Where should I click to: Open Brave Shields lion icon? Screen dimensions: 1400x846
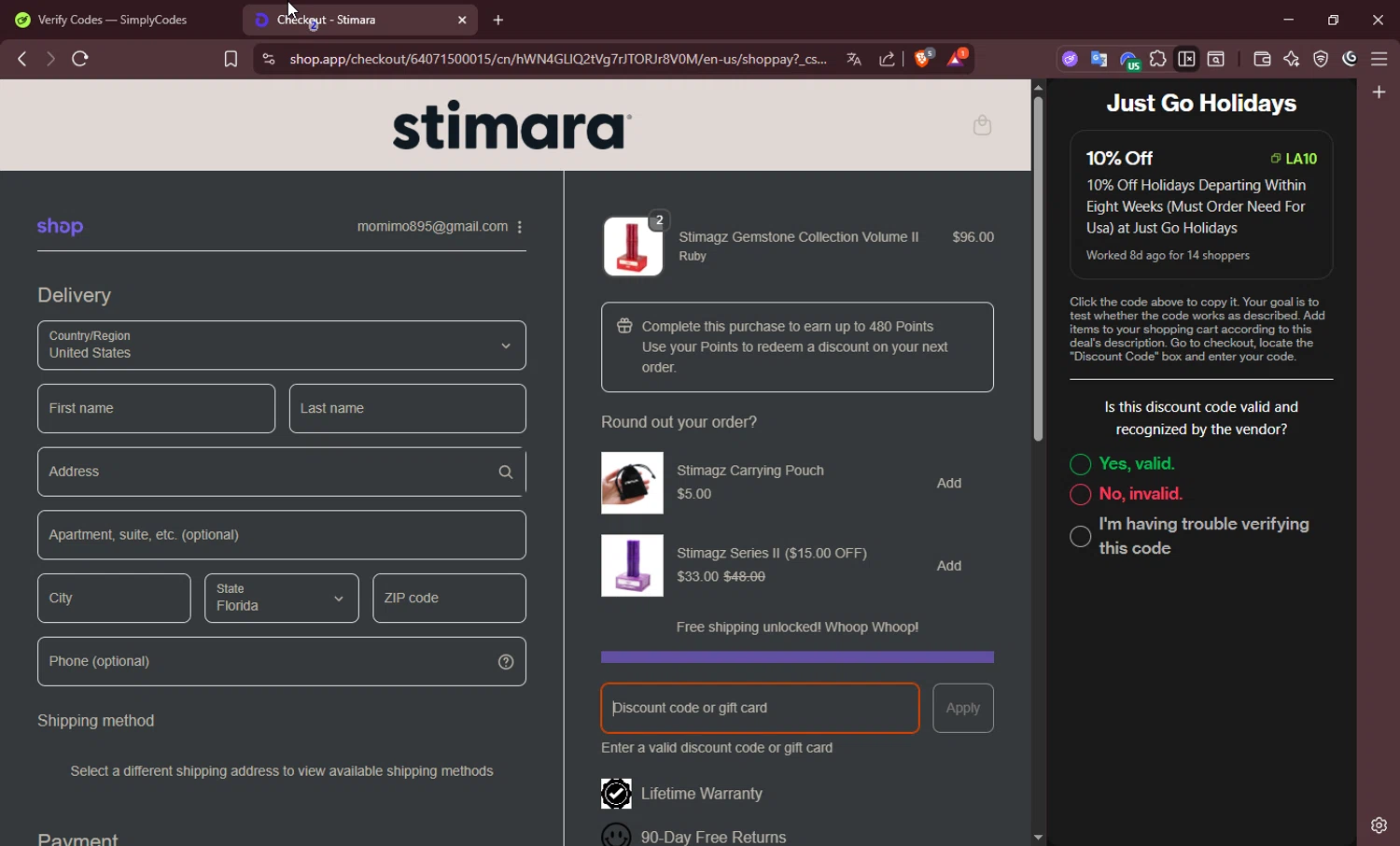click(923, 59)
